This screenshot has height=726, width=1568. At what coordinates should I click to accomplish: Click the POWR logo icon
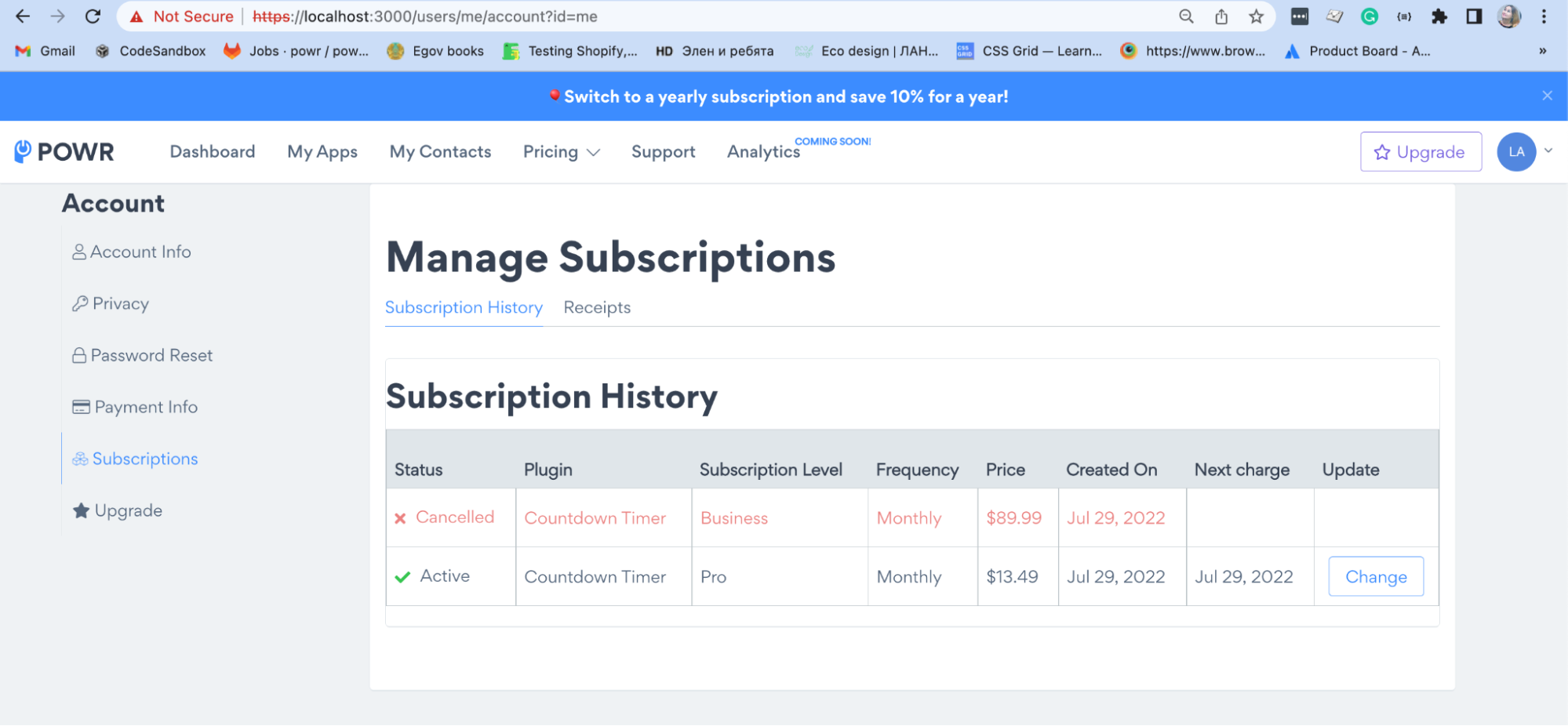point(24,151)
